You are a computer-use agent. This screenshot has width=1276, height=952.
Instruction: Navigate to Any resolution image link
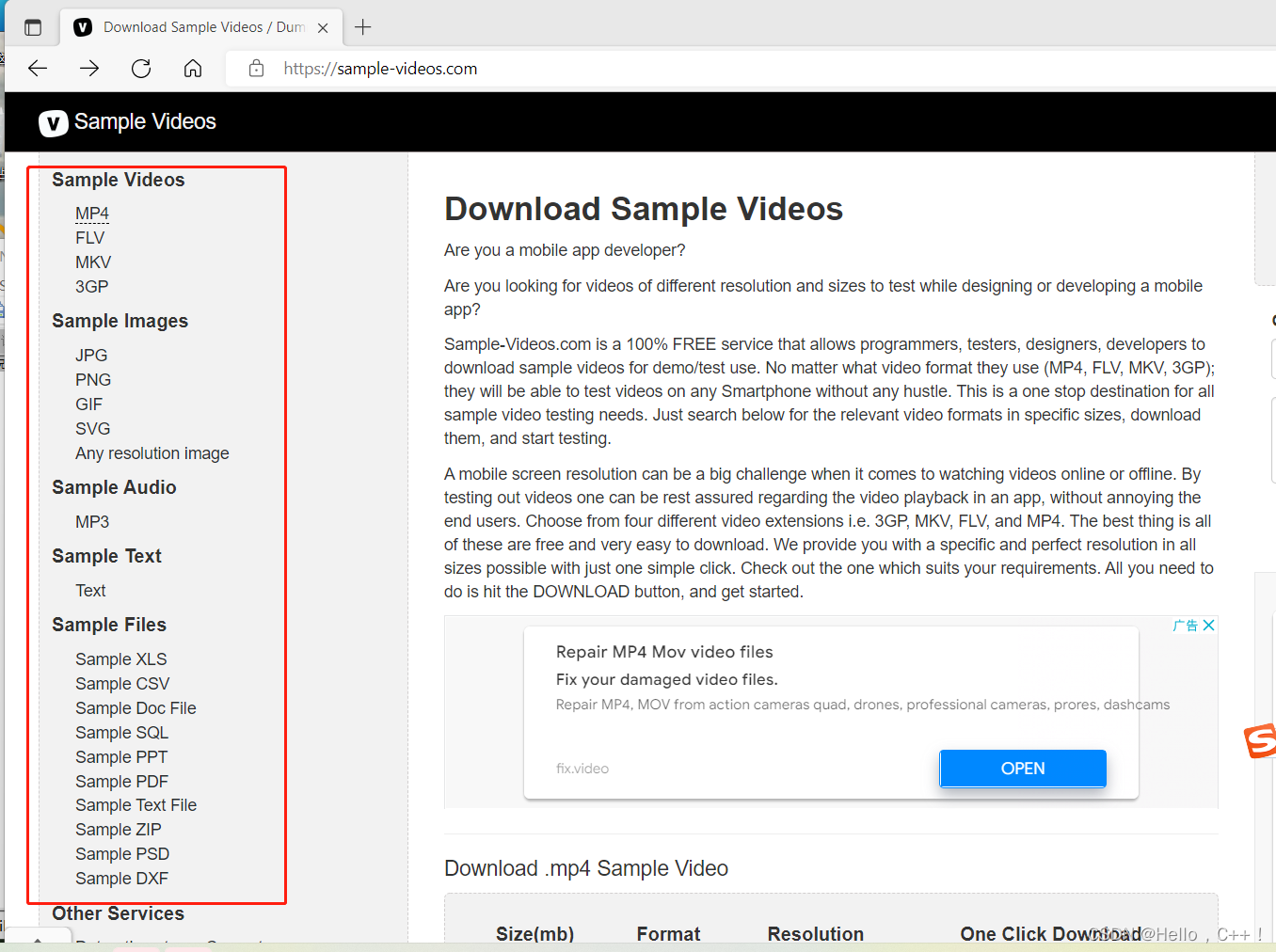[x=152, y=453]
